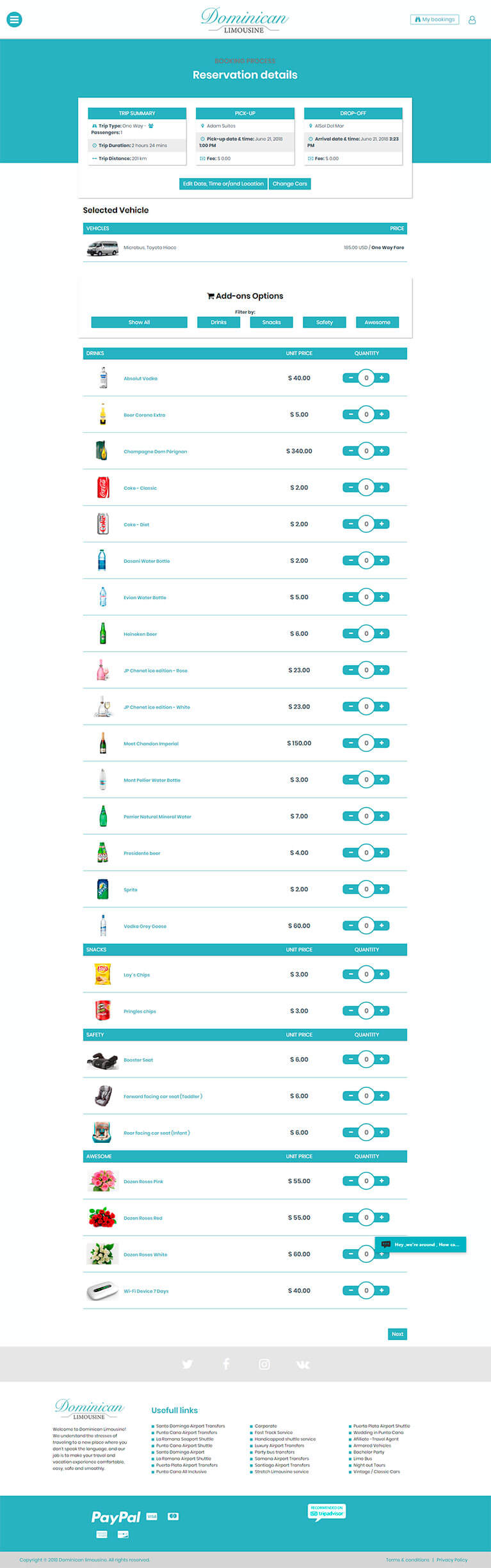Click Edit Date, Time or/and Location
Viewport: 491px width, 1568px height.
pos(222,184)
